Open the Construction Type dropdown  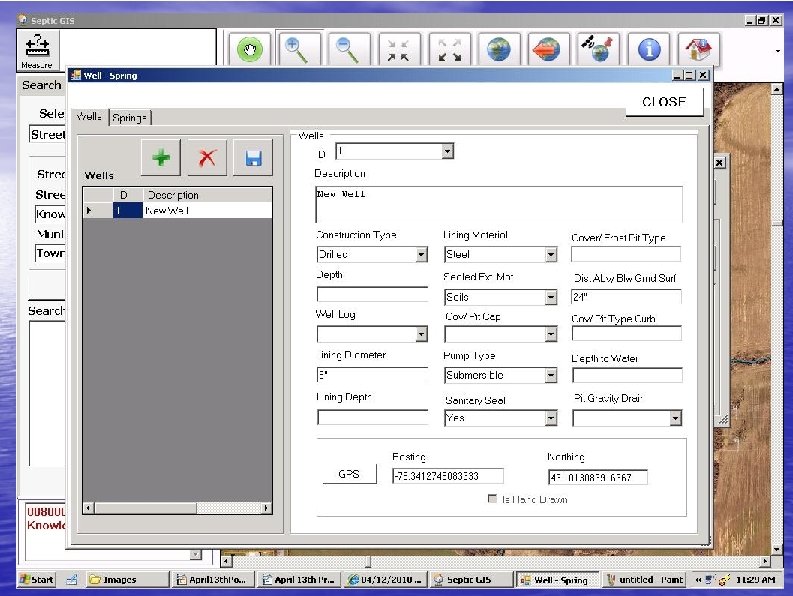[421, 254]
